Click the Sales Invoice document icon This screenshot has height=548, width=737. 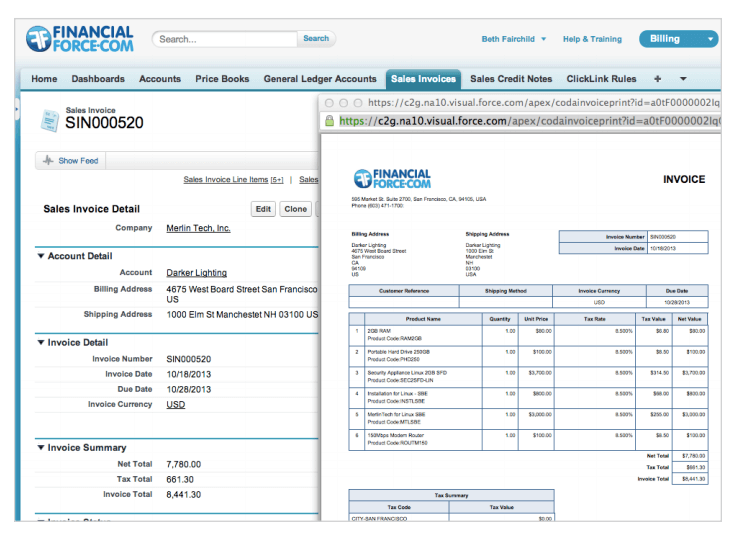(49, 120)
